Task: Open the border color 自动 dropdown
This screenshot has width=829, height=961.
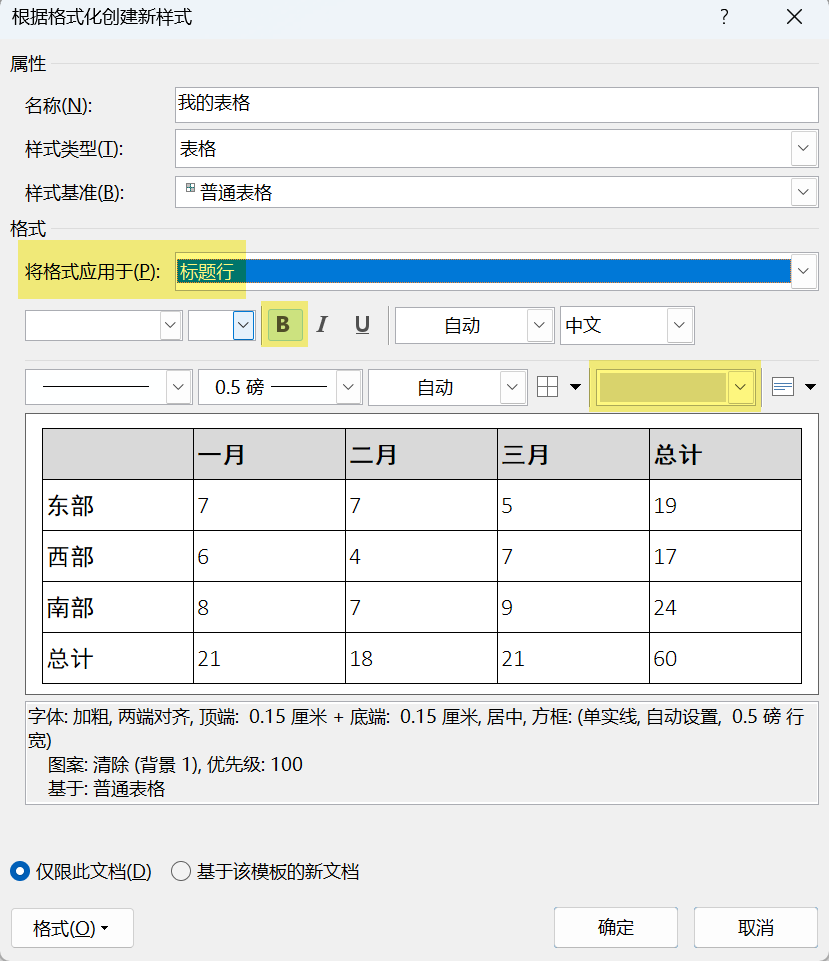Action: coord(512,387)
